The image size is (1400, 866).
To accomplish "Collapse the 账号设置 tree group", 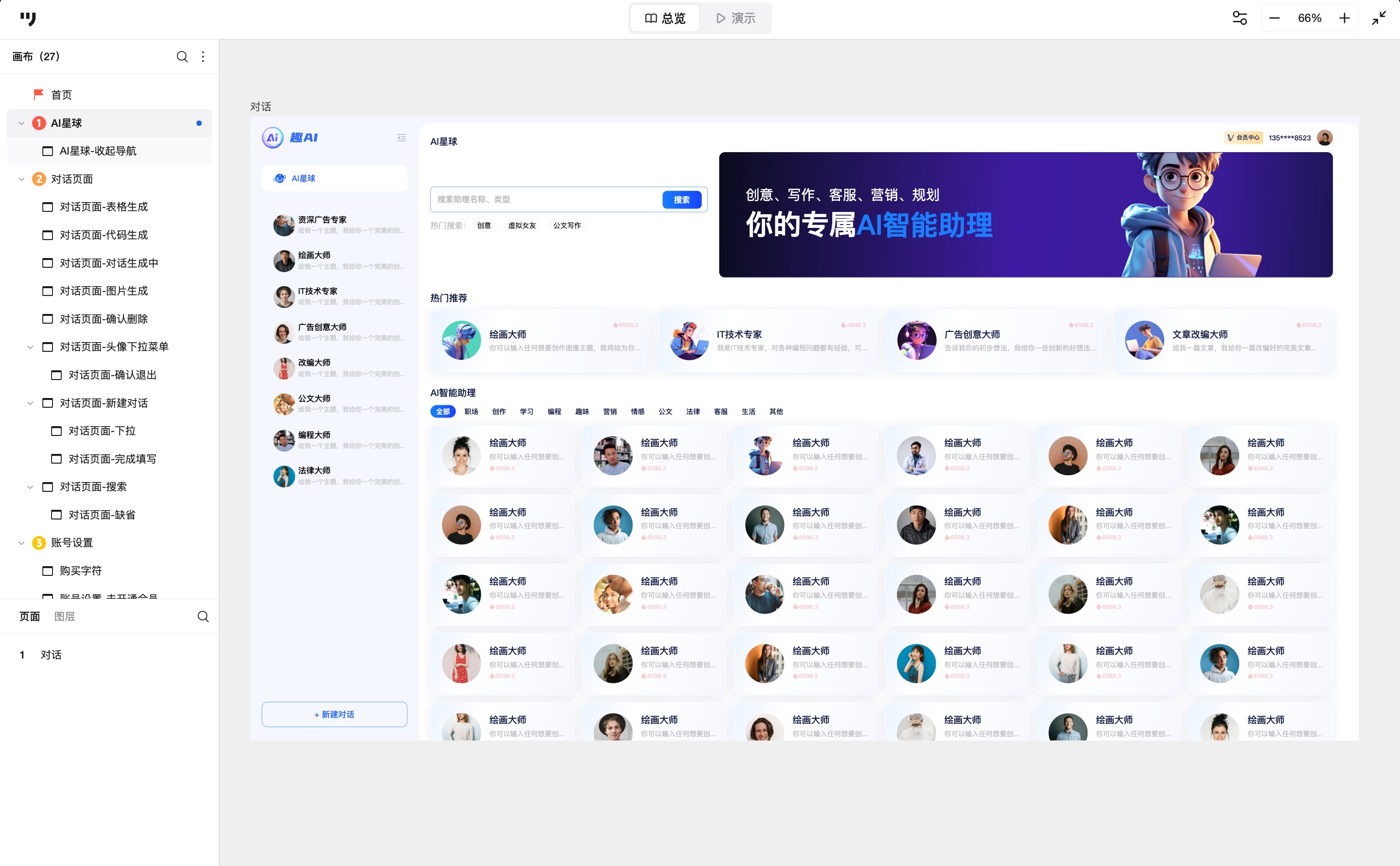I will [21, 543].
